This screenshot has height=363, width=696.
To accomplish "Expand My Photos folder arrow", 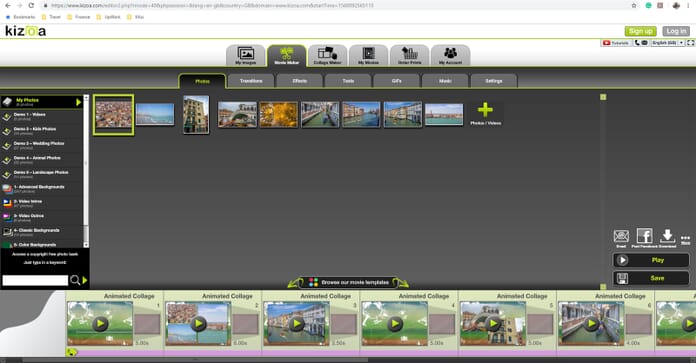I will pyautogui.click(x=79, y=102).
